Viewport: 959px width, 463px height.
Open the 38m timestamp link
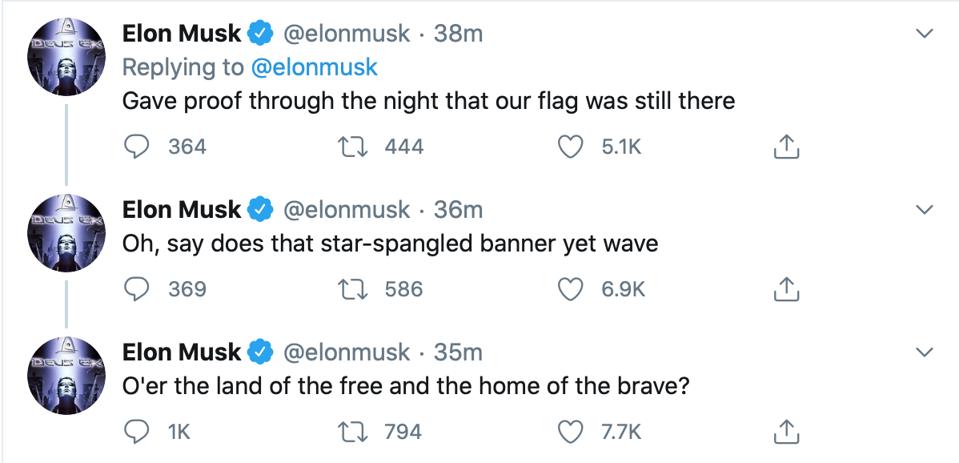[459, 33]
